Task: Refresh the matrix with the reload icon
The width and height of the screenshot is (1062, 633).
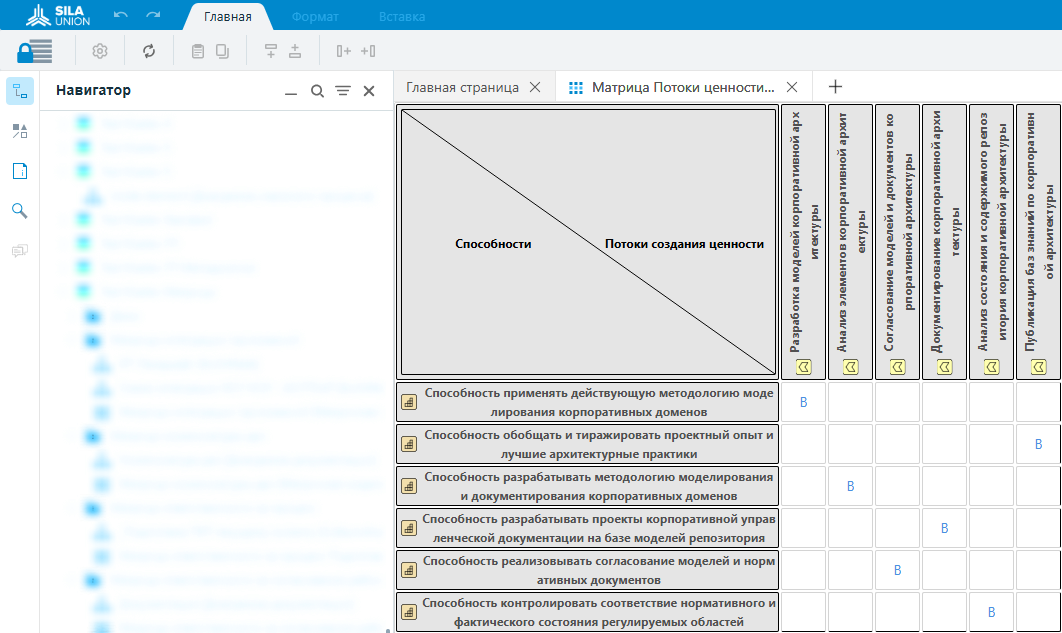Action: tap(149, 51)
